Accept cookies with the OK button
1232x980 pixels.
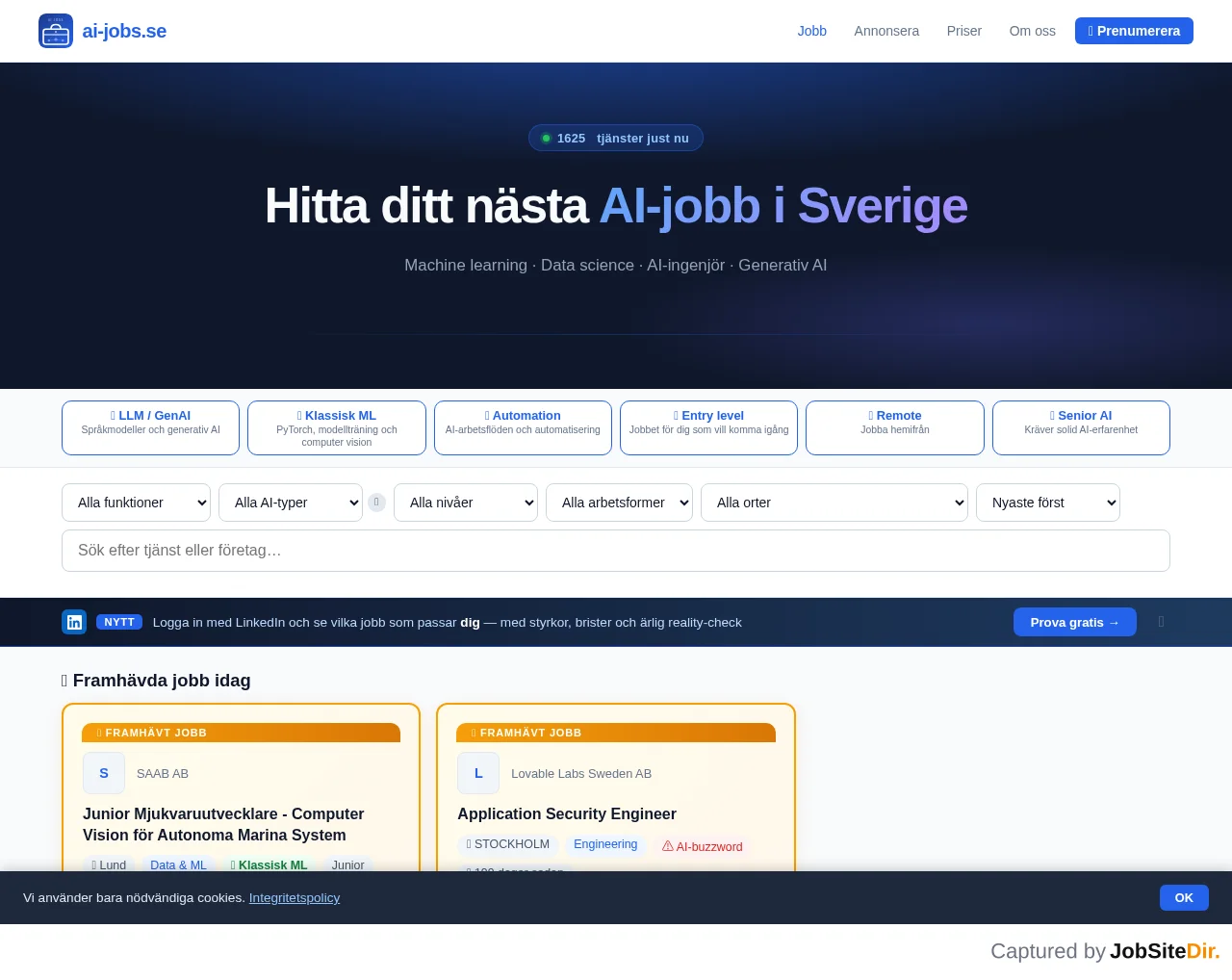tap(1184, 897)
